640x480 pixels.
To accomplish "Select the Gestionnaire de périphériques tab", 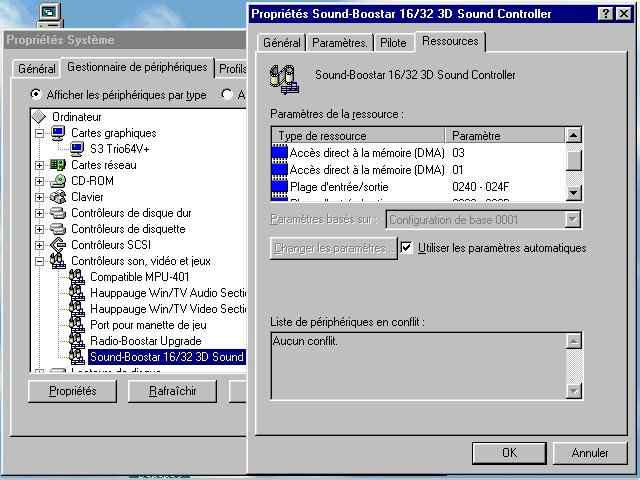I will 137,67.
